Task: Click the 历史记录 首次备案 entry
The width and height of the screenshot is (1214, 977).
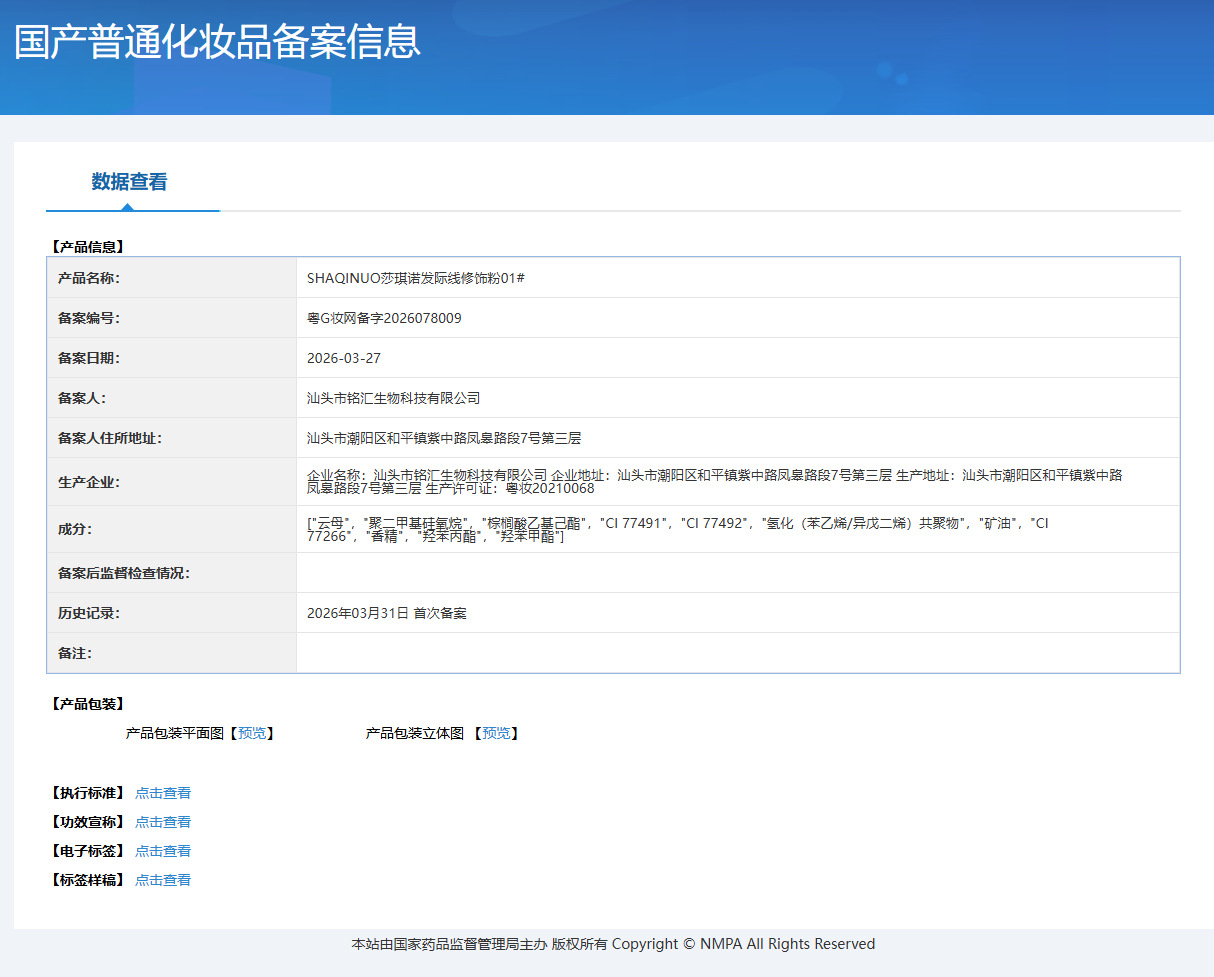Action: click(387, 613)
